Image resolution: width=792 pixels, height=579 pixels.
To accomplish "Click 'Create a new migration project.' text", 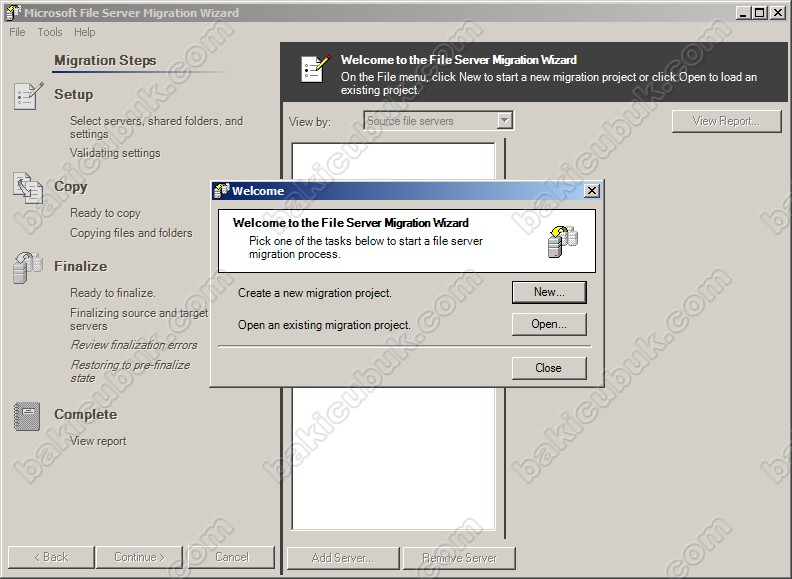I will [x=315, y=293].
